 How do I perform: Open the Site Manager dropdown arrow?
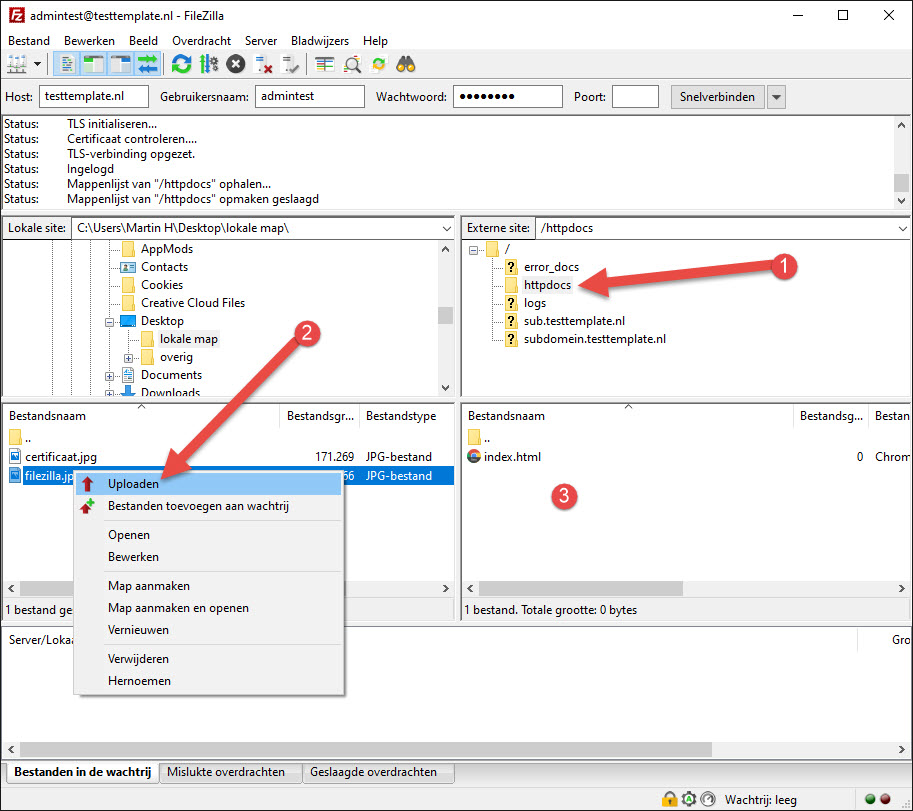tap(37, 64)
